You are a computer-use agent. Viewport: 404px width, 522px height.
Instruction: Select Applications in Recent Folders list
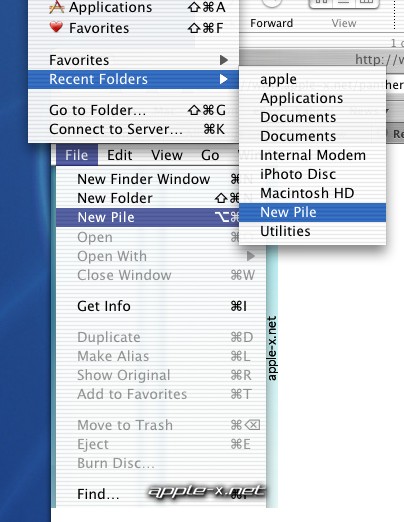pos(312,98)
